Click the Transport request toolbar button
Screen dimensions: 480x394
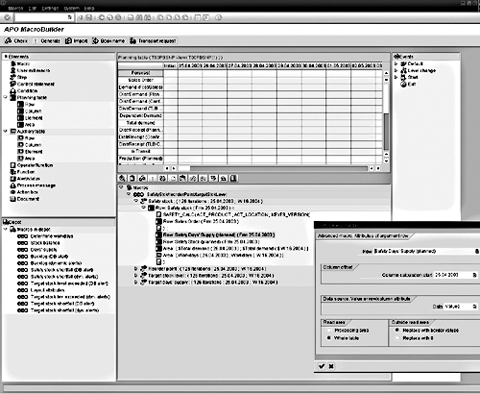tap(153, 41)
